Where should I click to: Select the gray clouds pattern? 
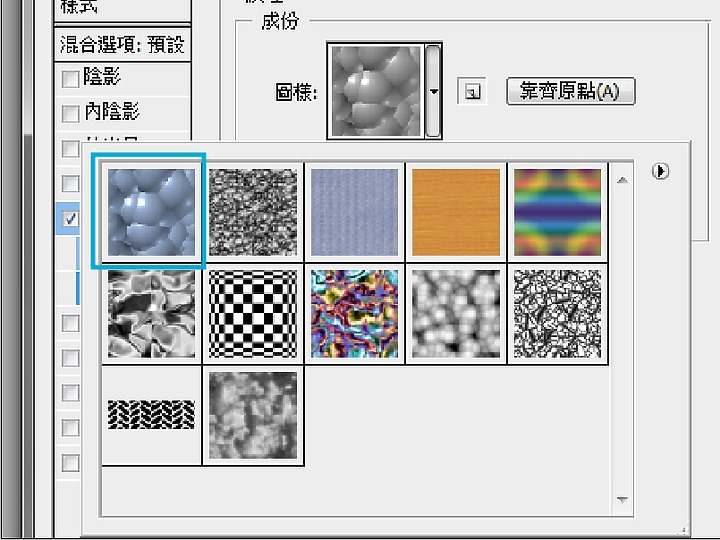[253, 415]
